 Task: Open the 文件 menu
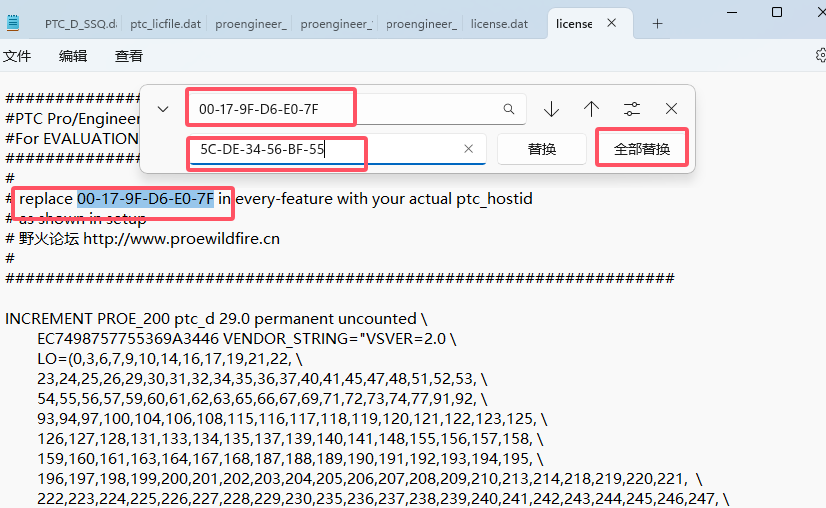click(x=17, y=56)
